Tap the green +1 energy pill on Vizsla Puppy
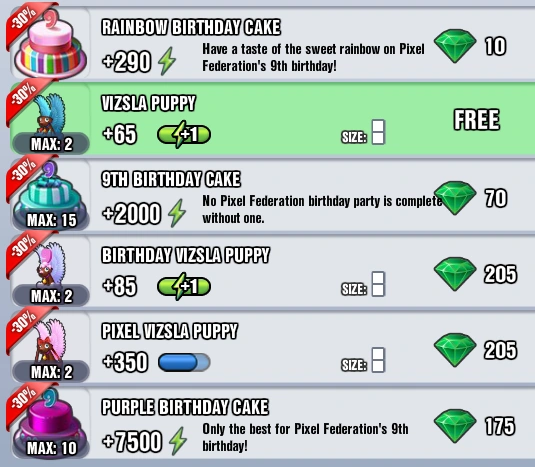This screenshot has height=467, width=535. click(184, 134)
